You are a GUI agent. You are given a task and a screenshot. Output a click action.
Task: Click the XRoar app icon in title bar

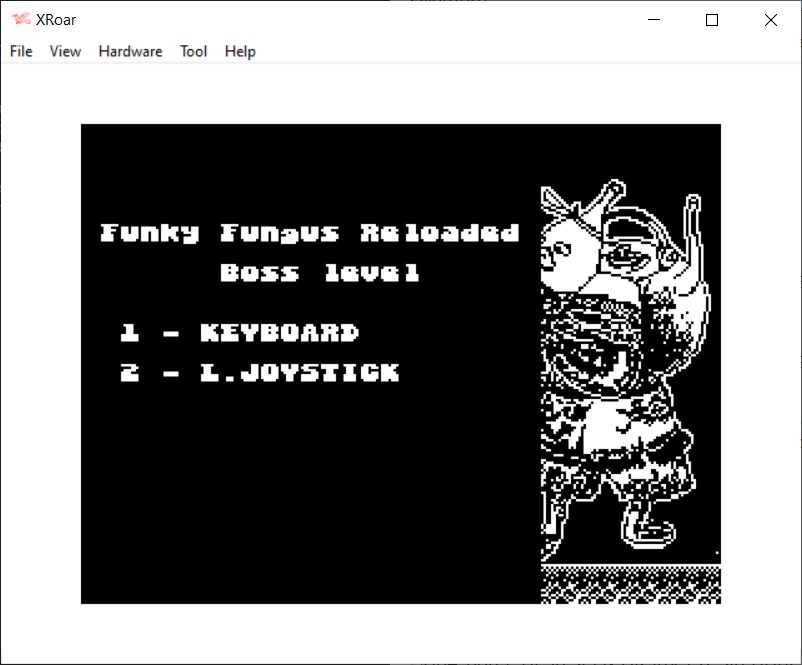tap(20, 20)
